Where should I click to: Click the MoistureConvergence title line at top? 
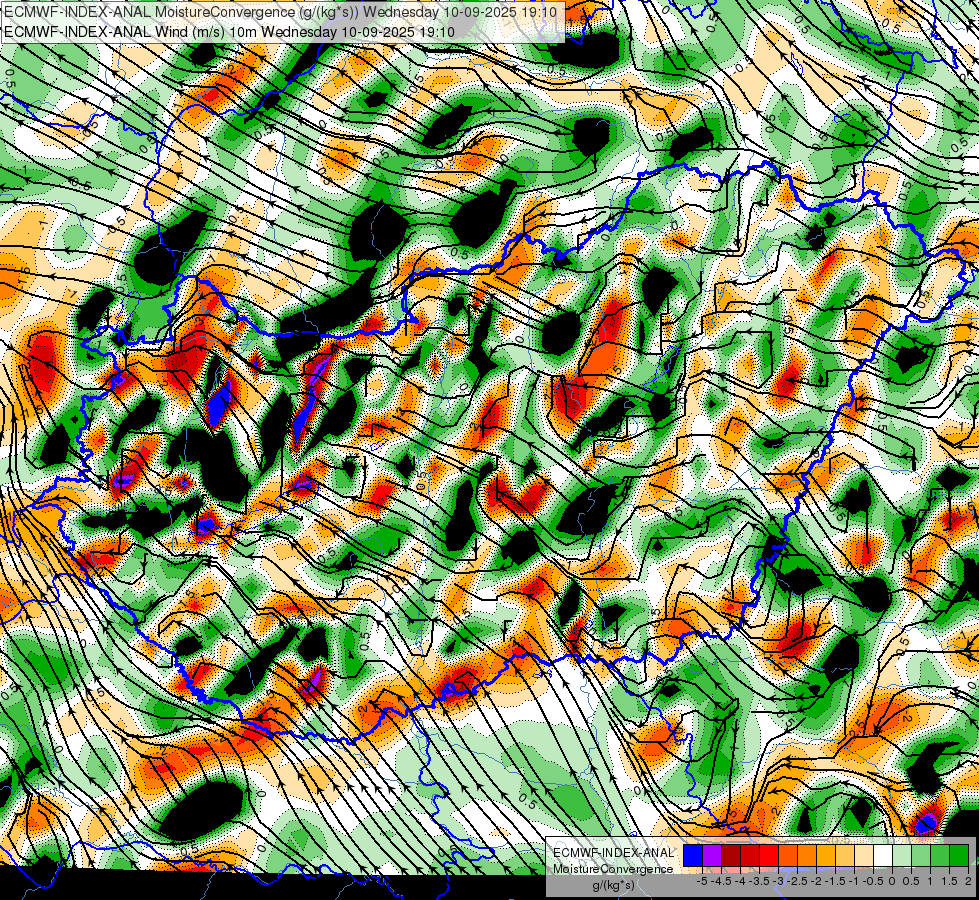click(x=281, y=11)
